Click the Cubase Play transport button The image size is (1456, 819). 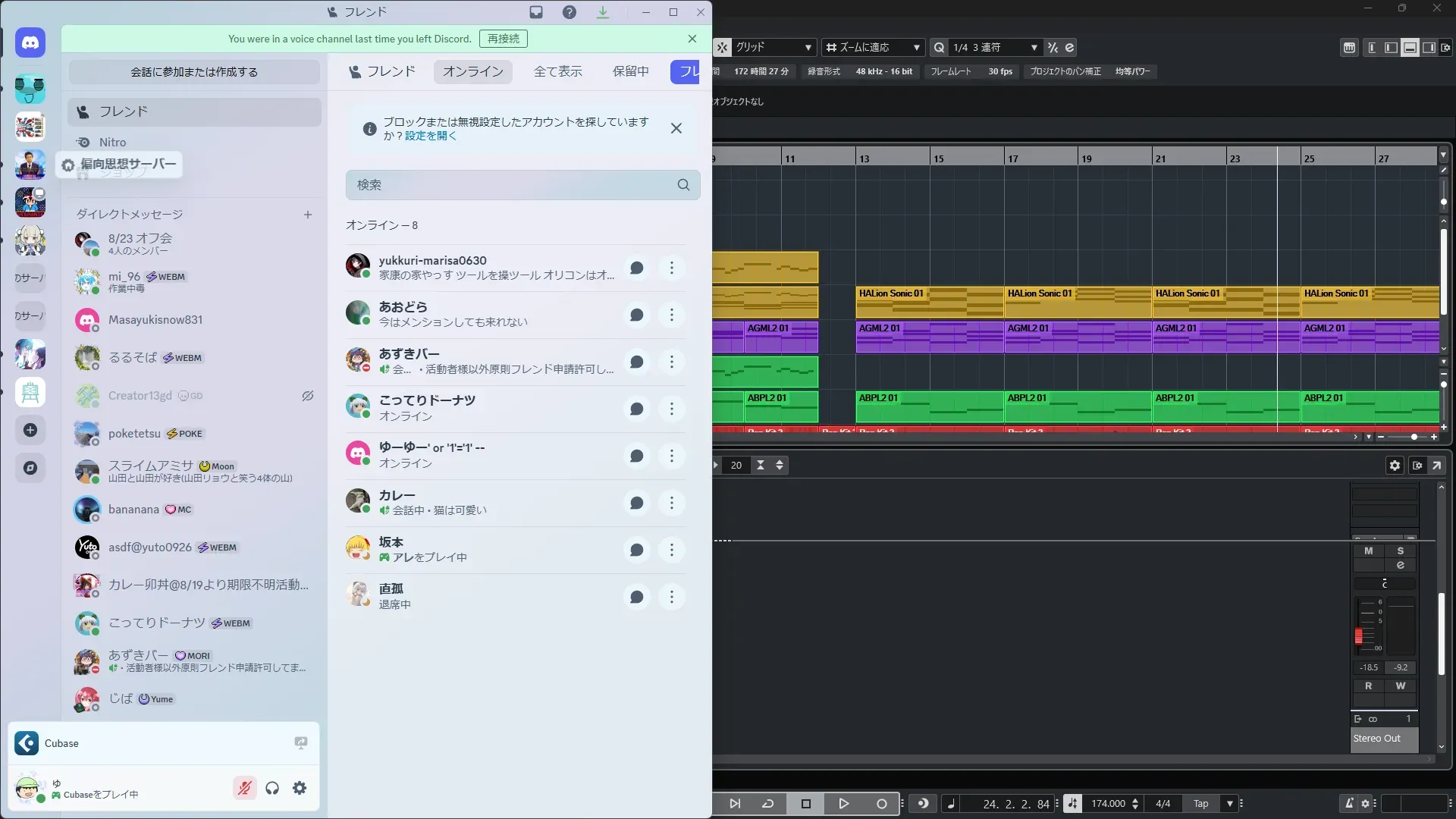pyautogui.click(x=843, y=803)
